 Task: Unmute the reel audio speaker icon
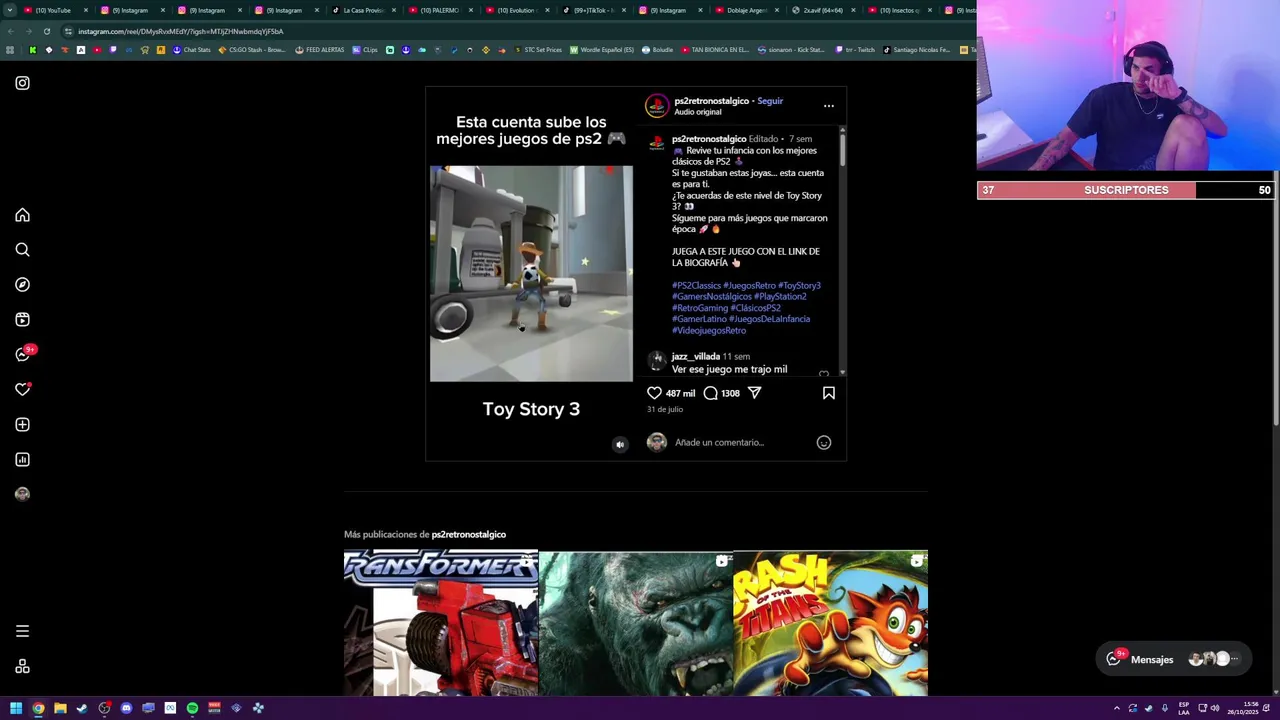620,445
